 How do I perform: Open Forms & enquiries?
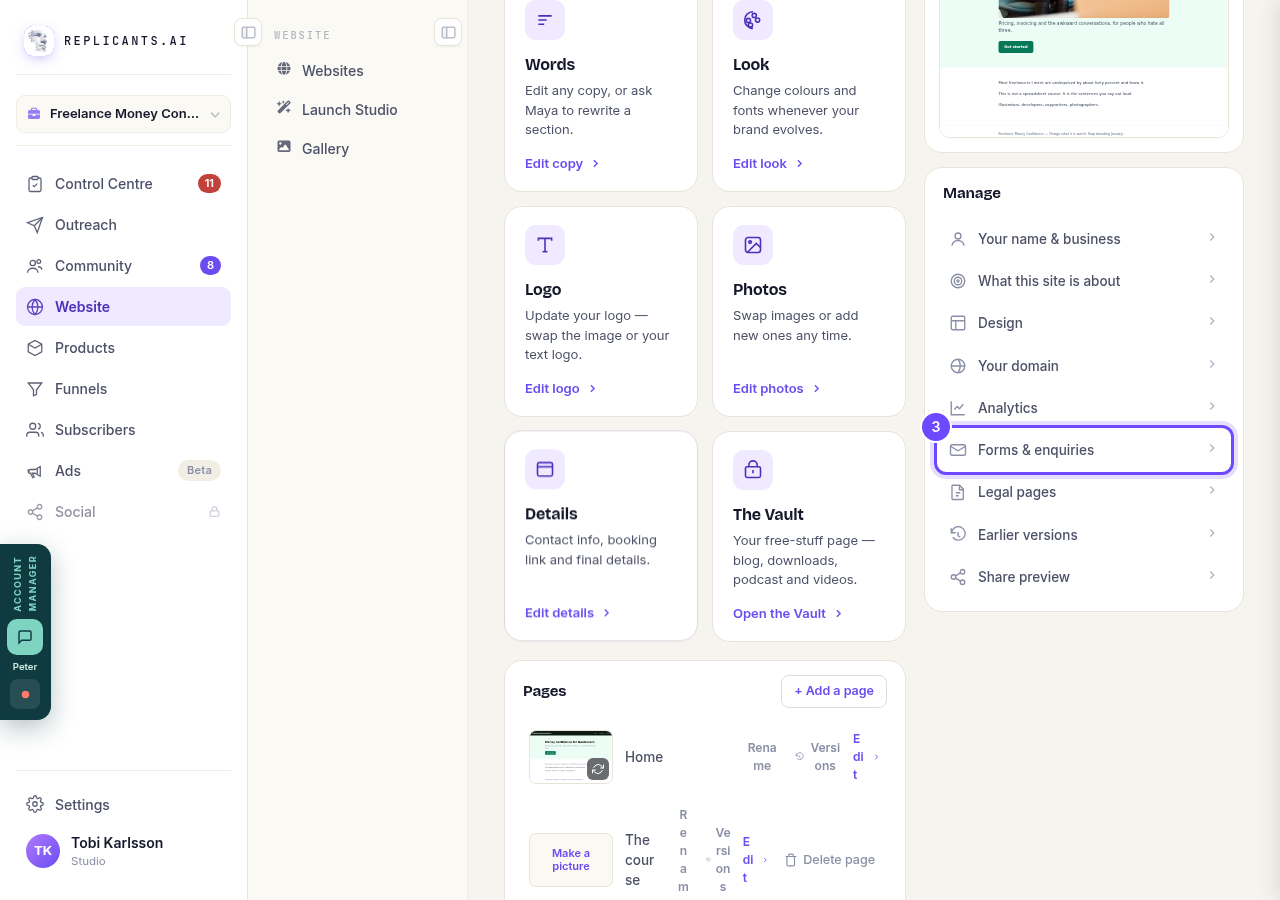pos(1084,450)
